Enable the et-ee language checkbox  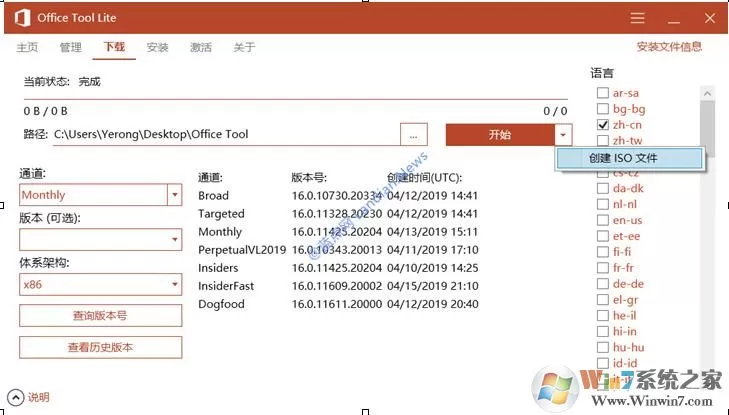click(603, 236)
